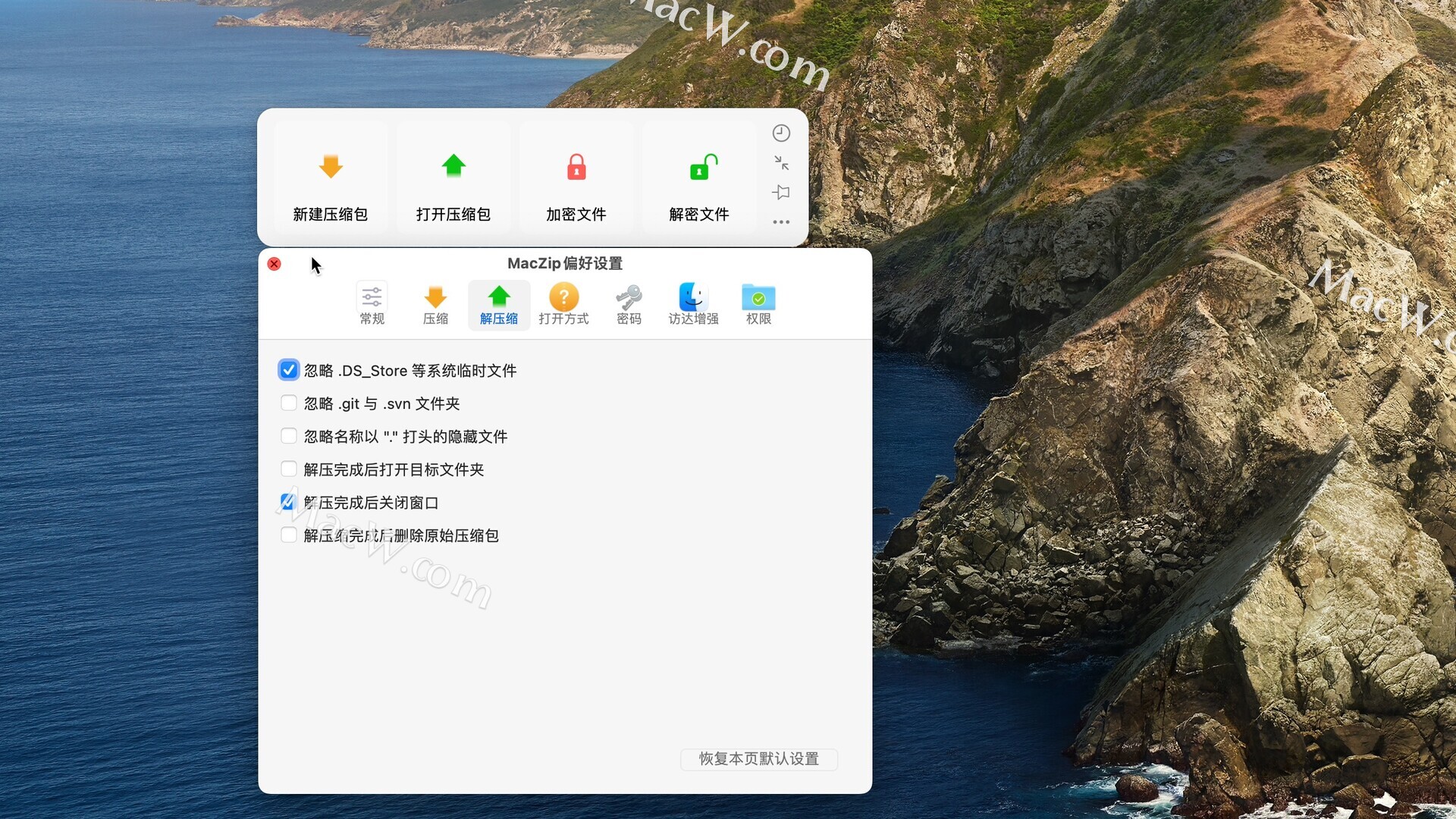1456x819 pixels.
Task: Click the 新建压缩包 orange arrow button
Action: click(x=331, y=177)
